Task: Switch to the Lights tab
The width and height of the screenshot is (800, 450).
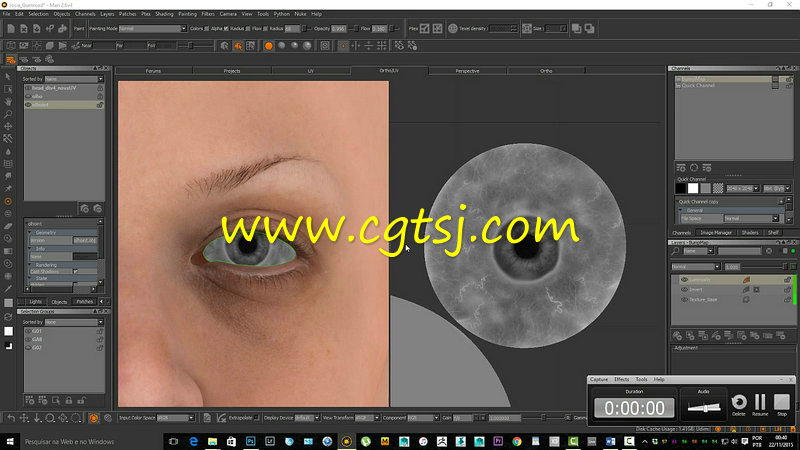Action: point(35,302)
